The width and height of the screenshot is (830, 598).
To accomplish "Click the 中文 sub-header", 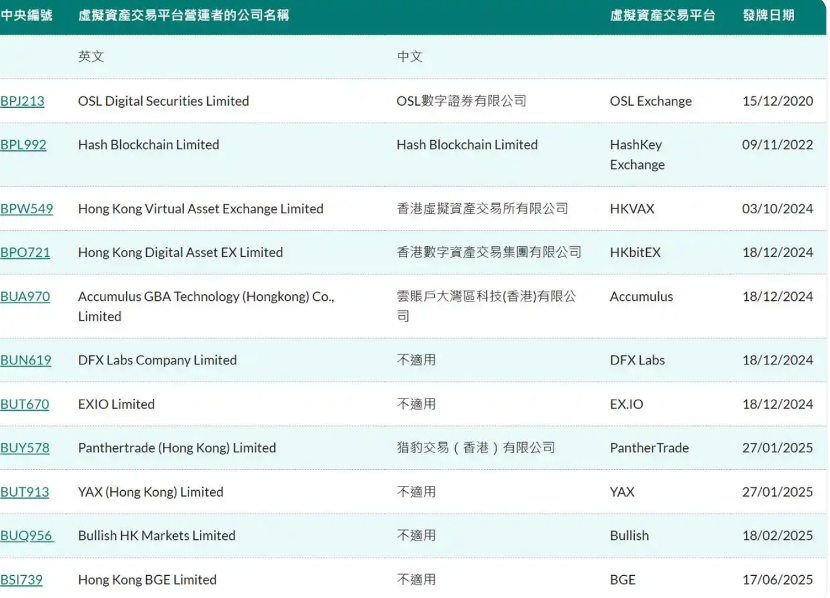I will (x=410, y=57).
